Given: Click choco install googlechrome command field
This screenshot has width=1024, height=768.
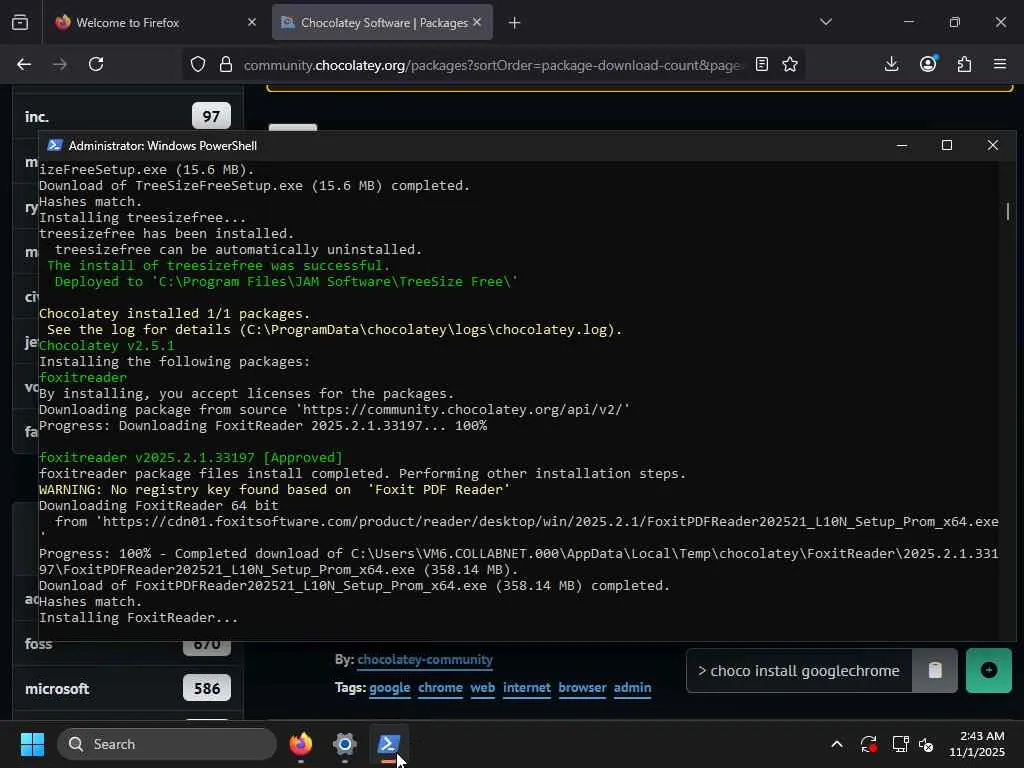Looking at the screenshot, I should (799, 671).
